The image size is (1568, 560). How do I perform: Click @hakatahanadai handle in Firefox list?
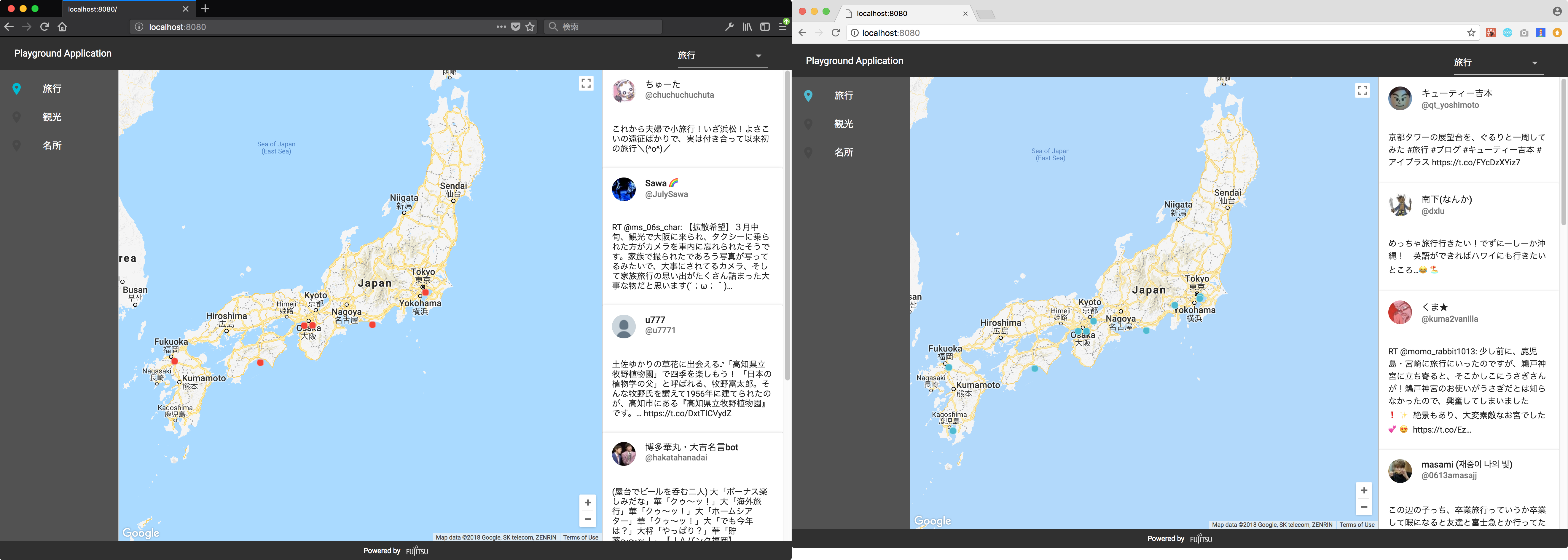coord(676,458)
